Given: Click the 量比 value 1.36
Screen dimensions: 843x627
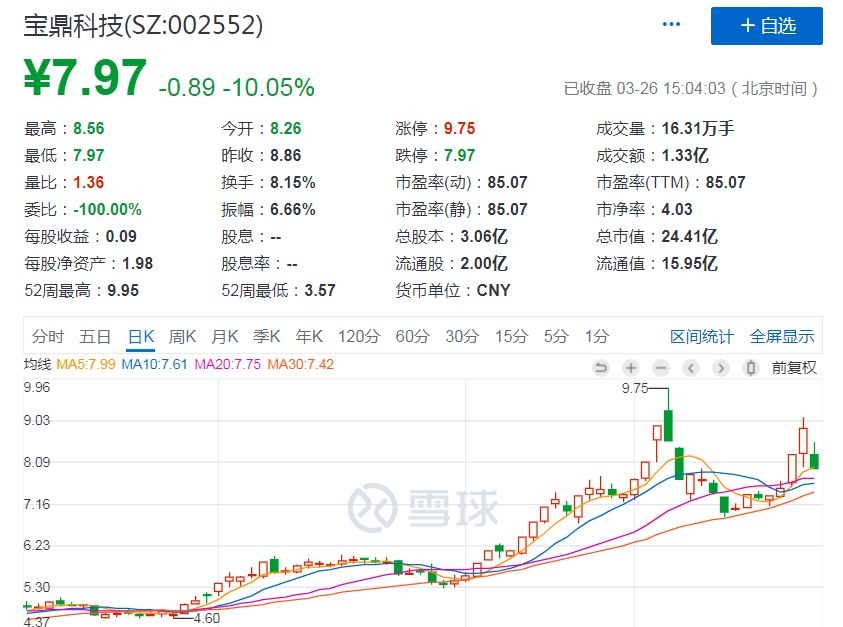Looking at the screenshot, I should 89,182.
